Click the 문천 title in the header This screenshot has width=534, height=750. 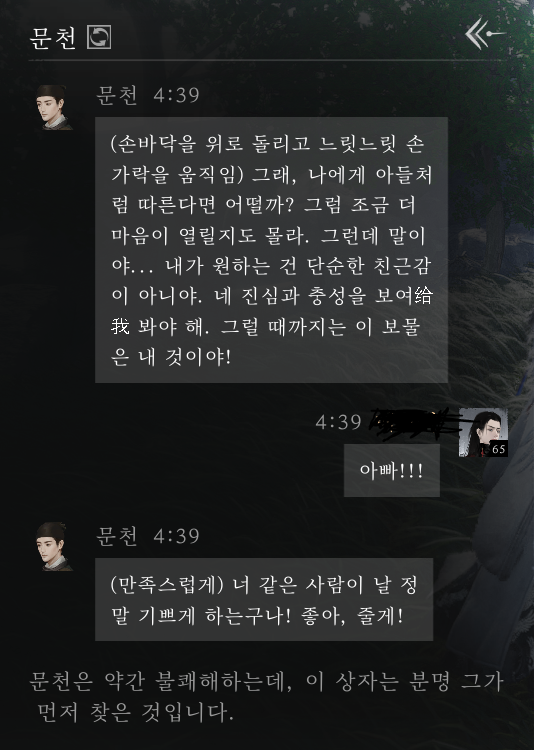pos(53,38)
